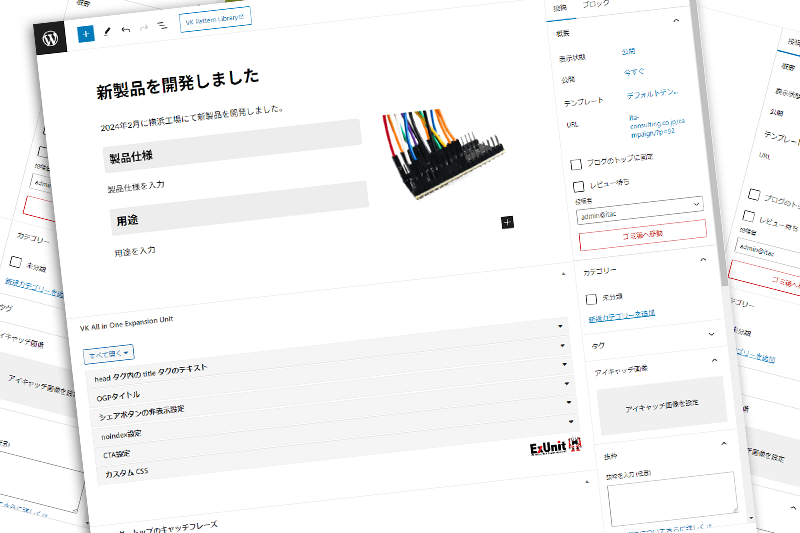Expand the OGPタイトル row arrow
The image size is (800, 533).
(x=562, y=345)
